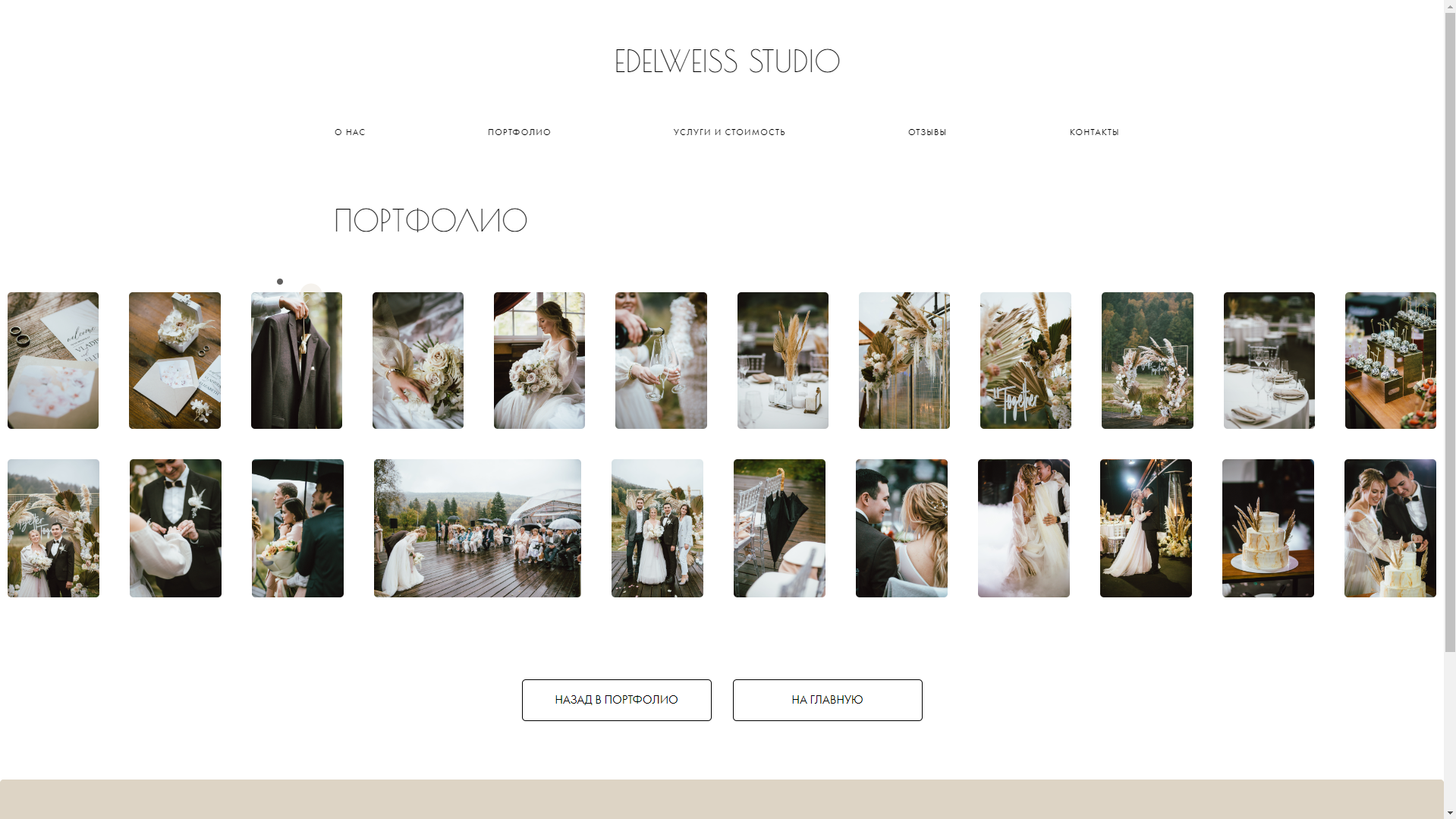
Task: Open photo of bride sitting by window
Action: coord(539,361)
